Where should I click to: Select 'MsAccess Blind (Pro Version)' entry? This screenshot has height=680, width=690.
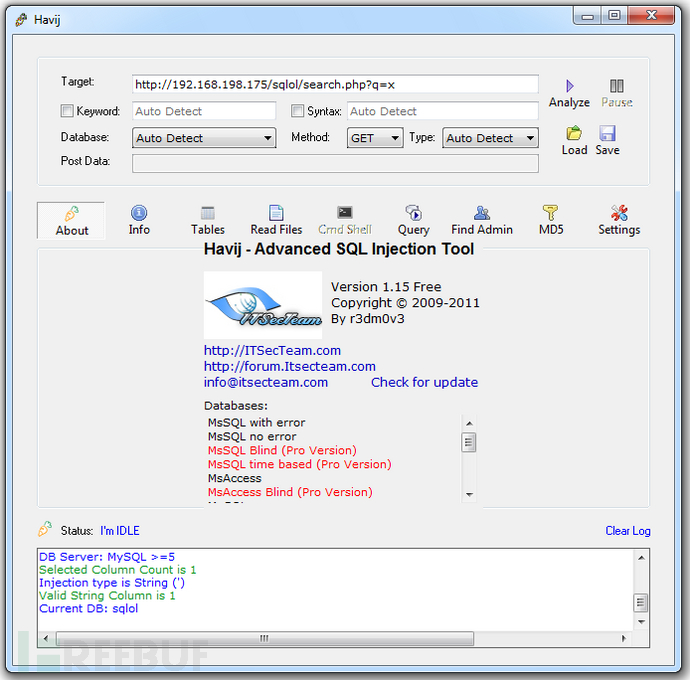pyautogui.click(x=290, y=492)
